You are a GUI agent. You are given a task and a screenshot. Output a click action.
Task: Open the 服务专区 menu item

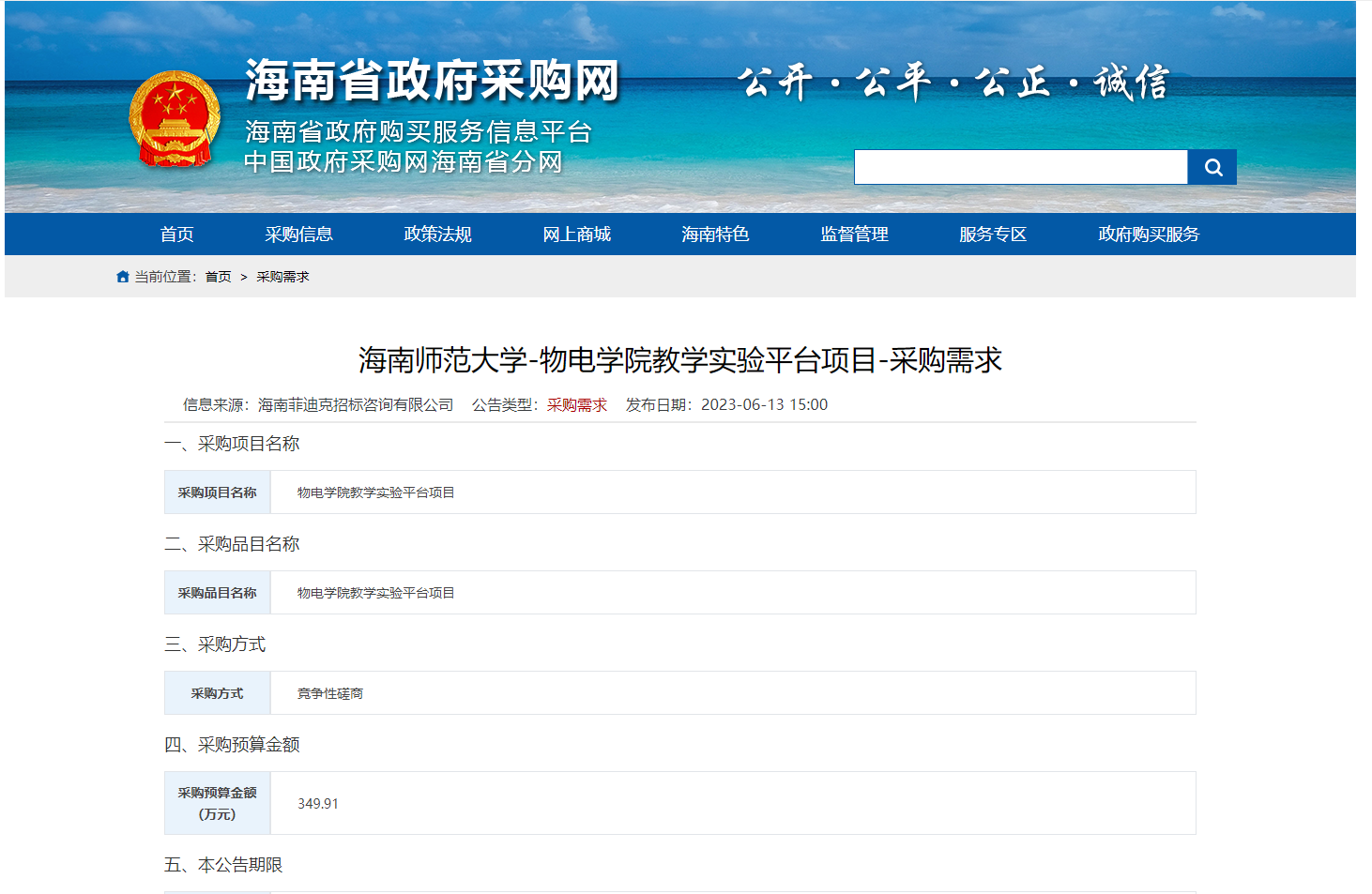pos(993,235)
